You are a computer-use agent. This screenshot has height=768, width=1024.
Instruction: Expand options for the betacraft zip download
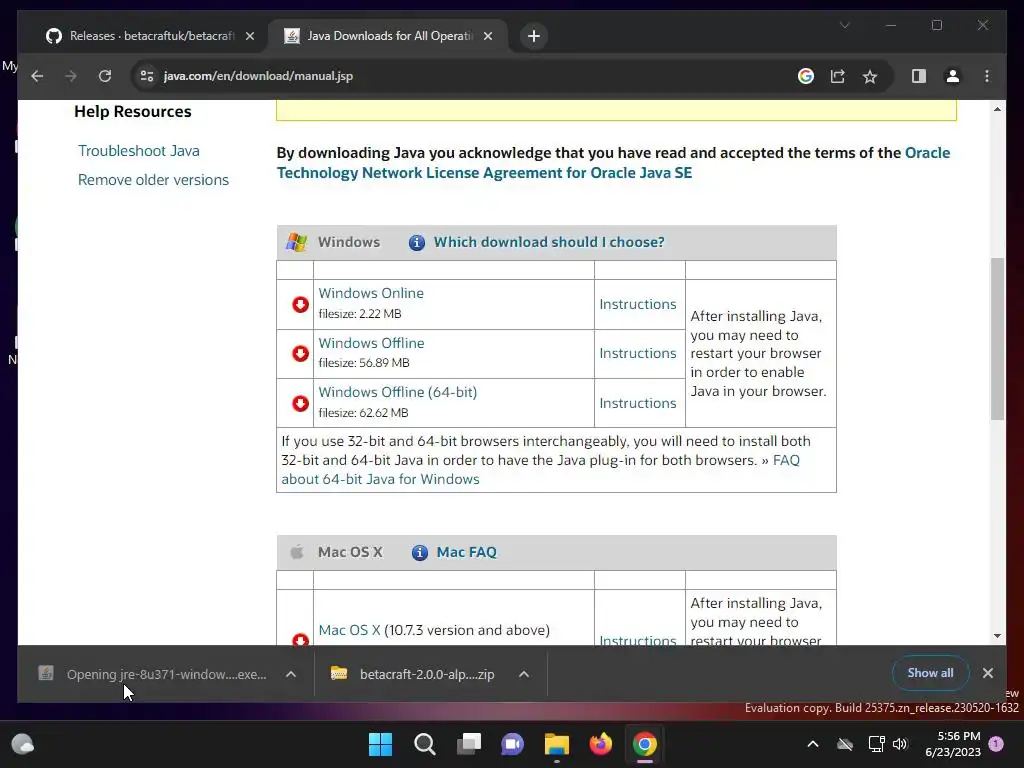pos(524,675)
